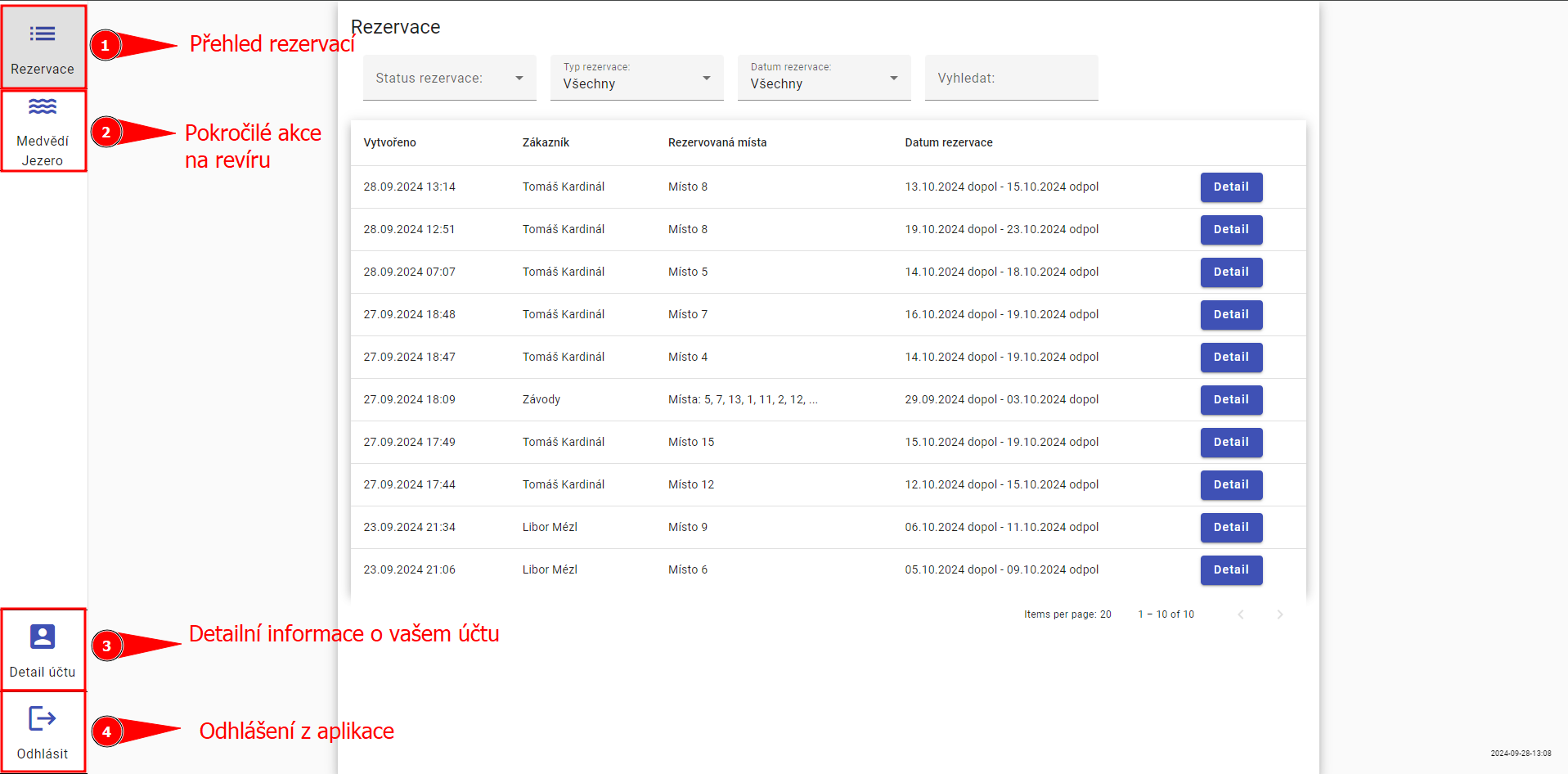Open Detail for the Závody reservation

click(x=1231, y=400)
